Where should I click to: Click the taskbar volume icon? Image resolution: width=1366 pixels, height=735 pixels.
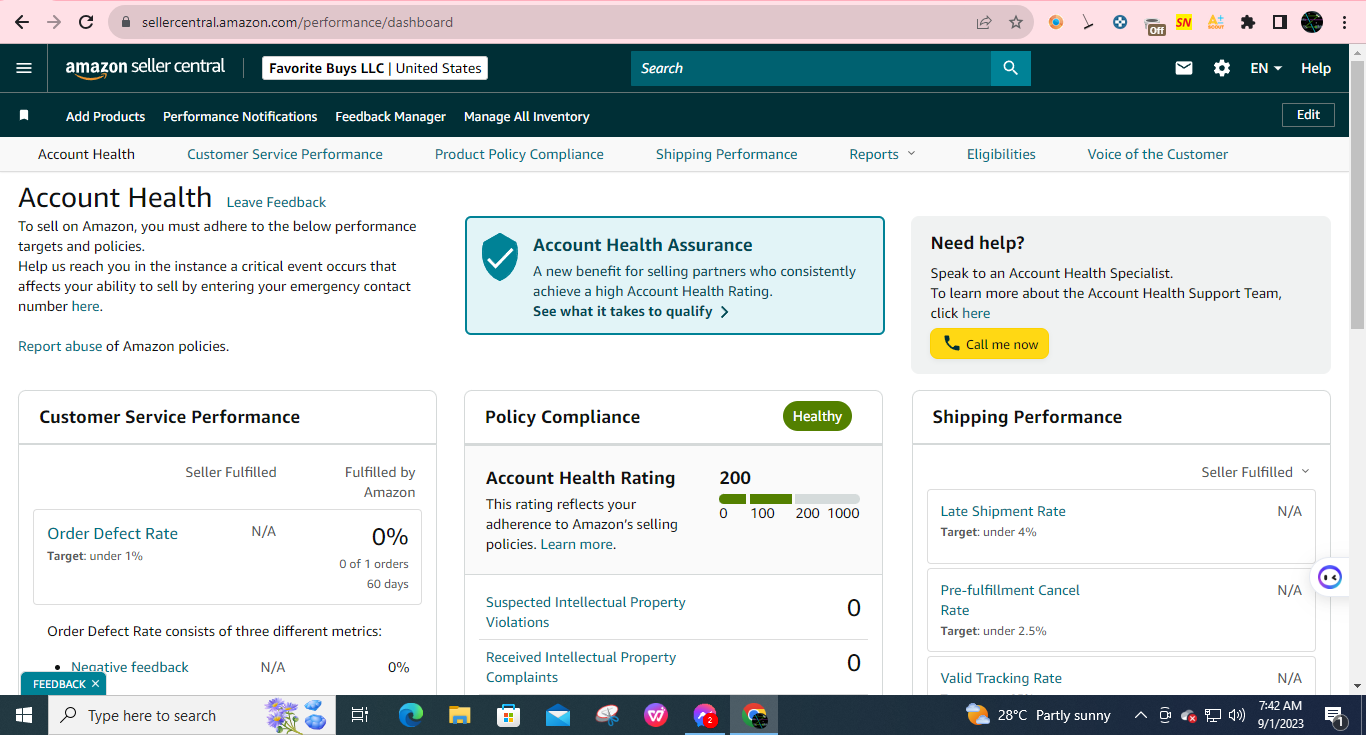(x=1237, y=715)
